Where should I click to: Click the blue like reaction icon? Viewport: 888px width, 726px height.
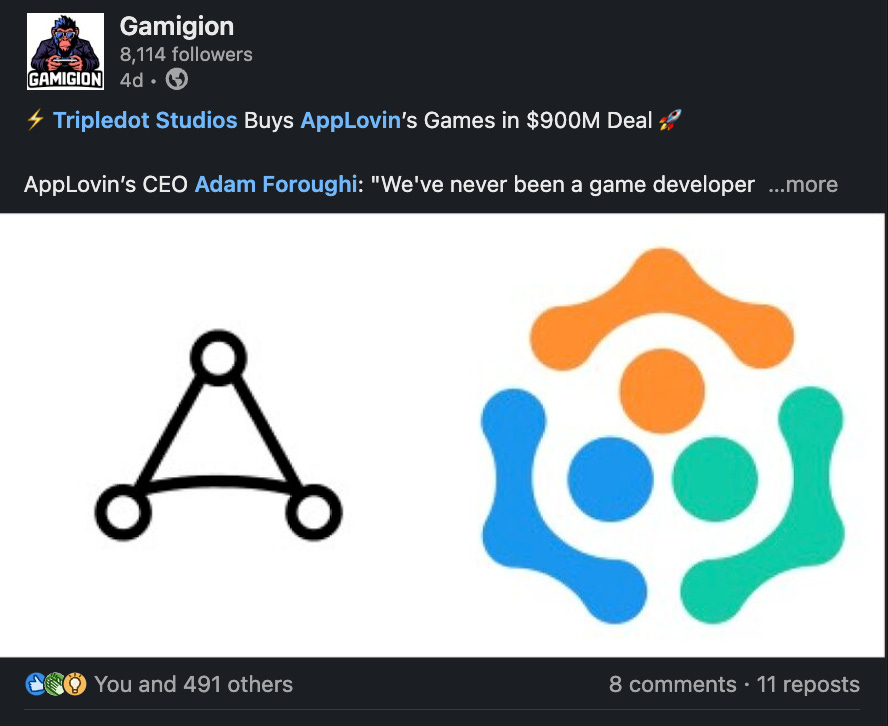tap(36, 684)
